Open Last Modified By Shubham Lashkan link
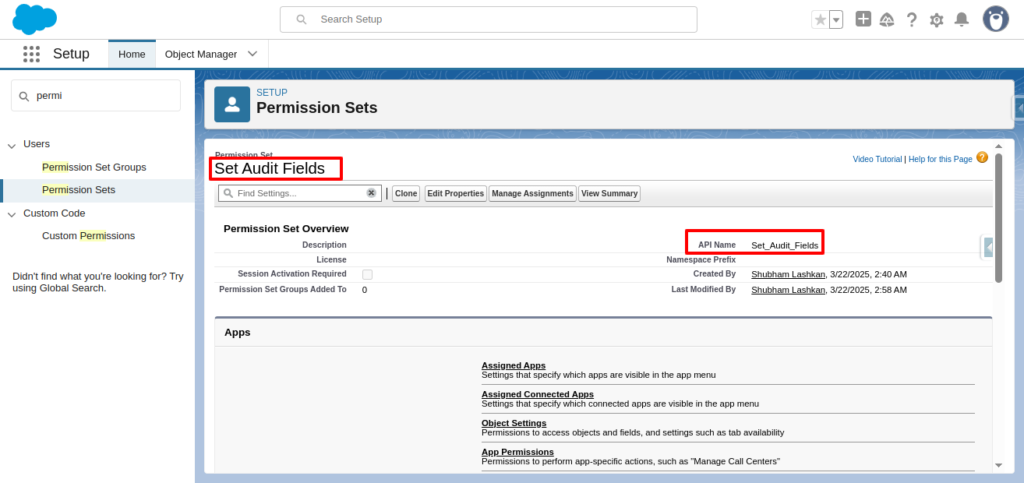The image size is (1024, 483). [x=788, y=290]
